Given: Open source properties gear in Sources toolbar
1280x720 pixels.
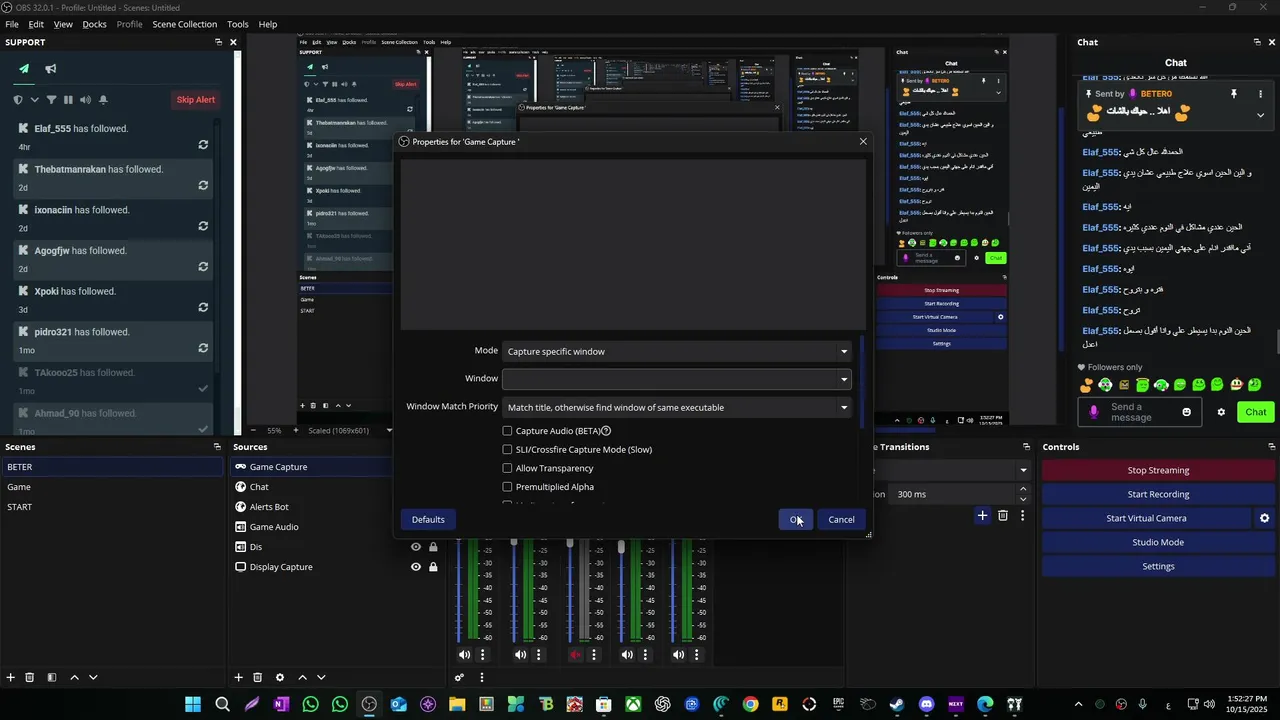Looking at the screenshot, I should [x=280, y=677].
